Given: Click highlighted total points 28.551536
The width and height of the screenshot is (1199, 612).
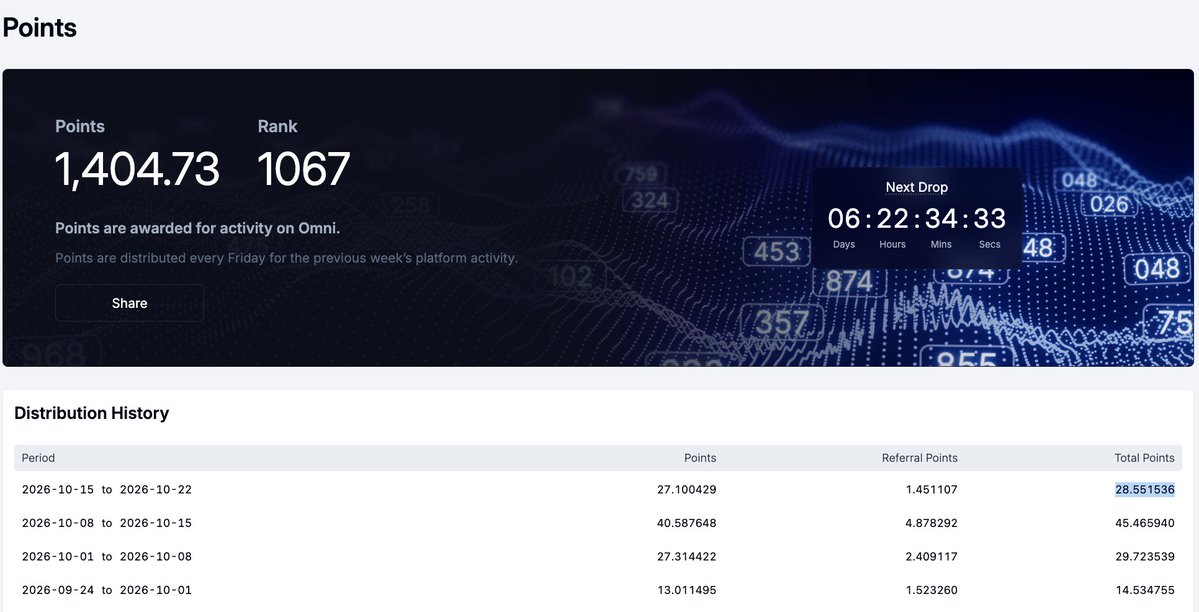Looking at the screenshot, I should point(1145,490).
